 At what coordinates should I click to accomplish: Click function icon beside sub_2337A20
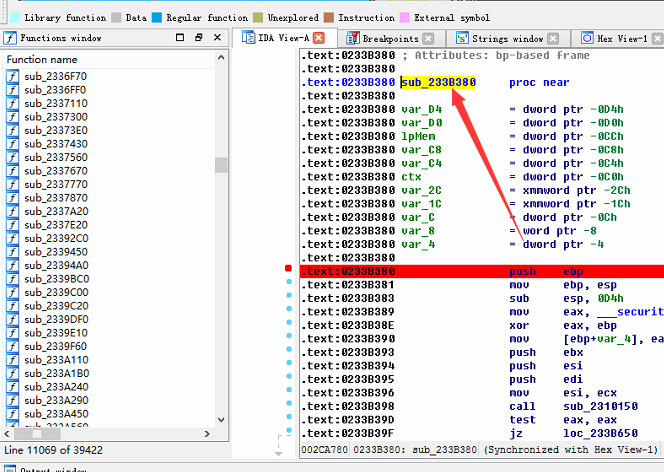[x=13, y=212]
